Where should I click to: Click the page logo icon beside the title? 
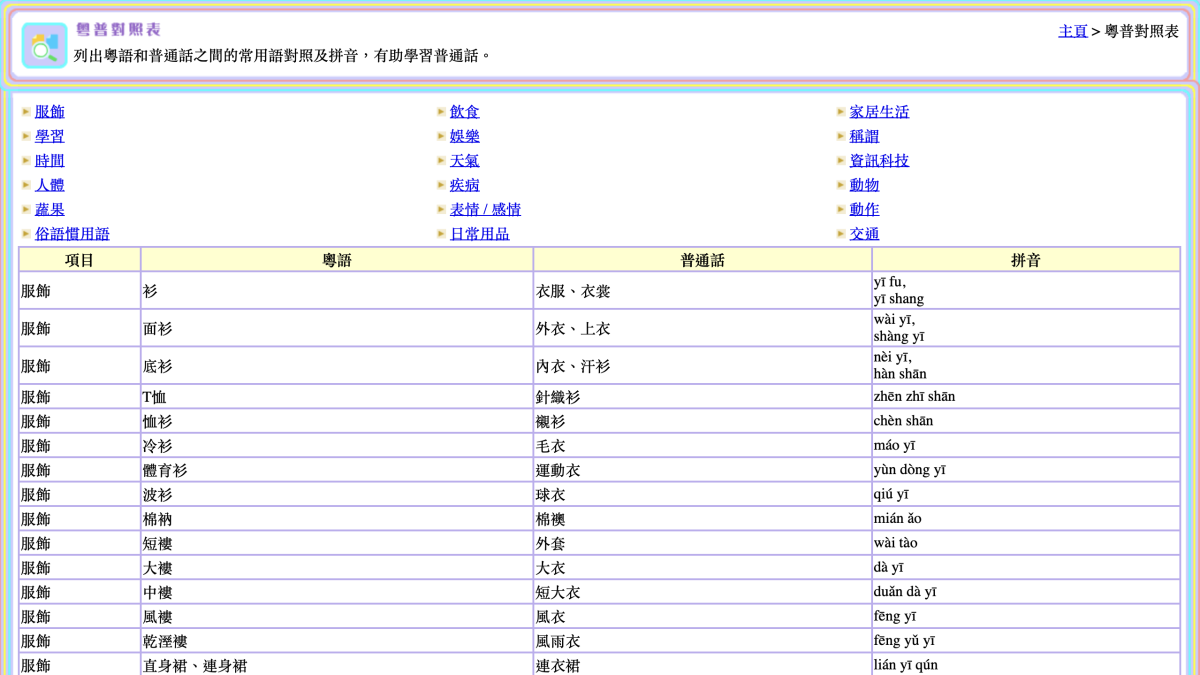(45, 45)
